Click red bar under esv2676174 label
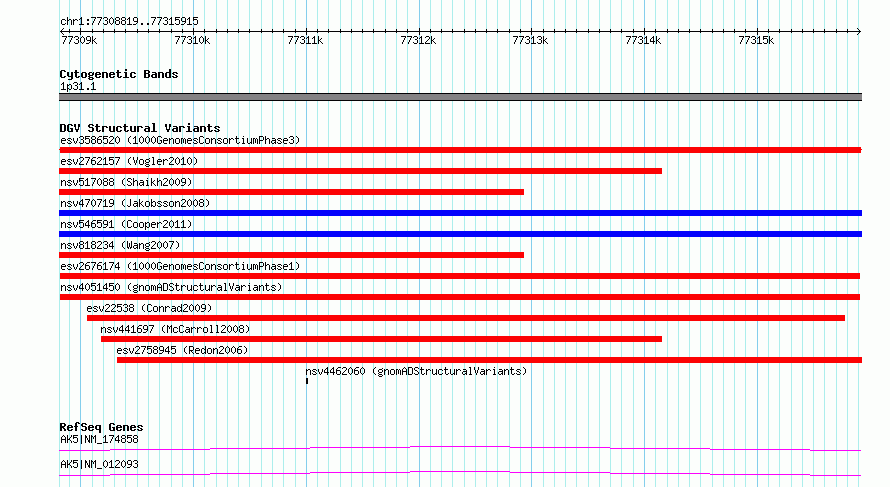 [460, 276]
